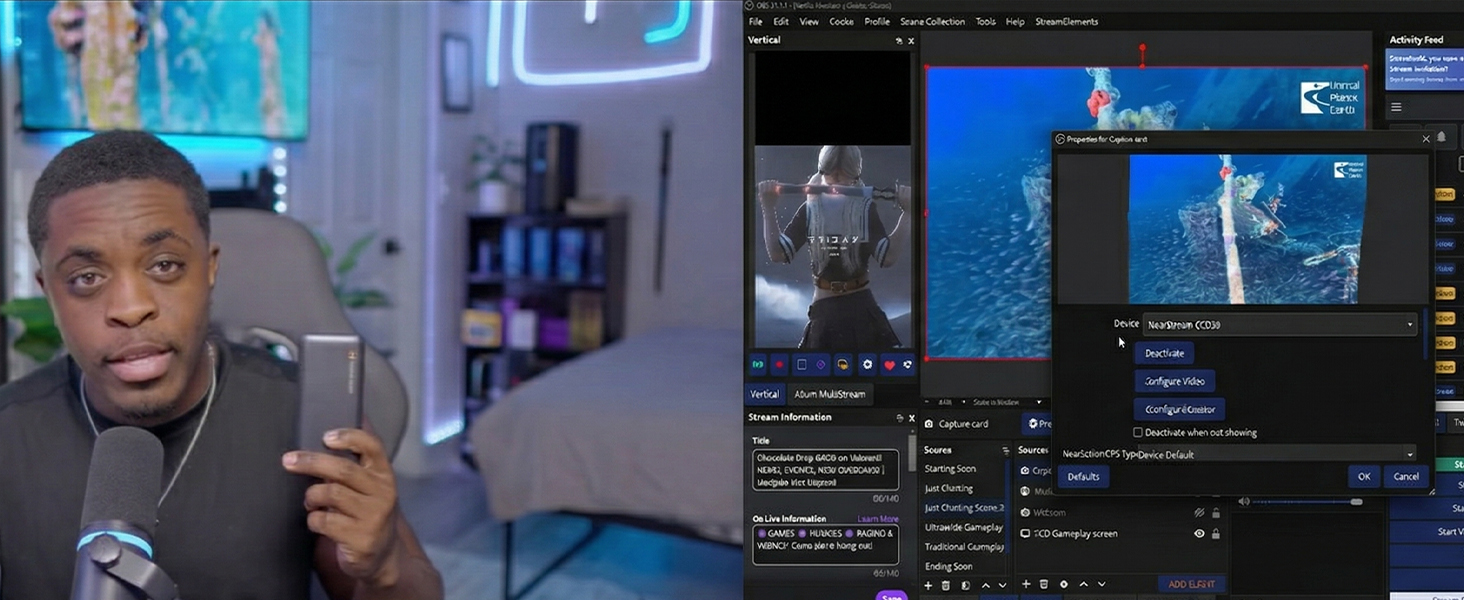Click into the Go Live Information text field

point(825,545)
